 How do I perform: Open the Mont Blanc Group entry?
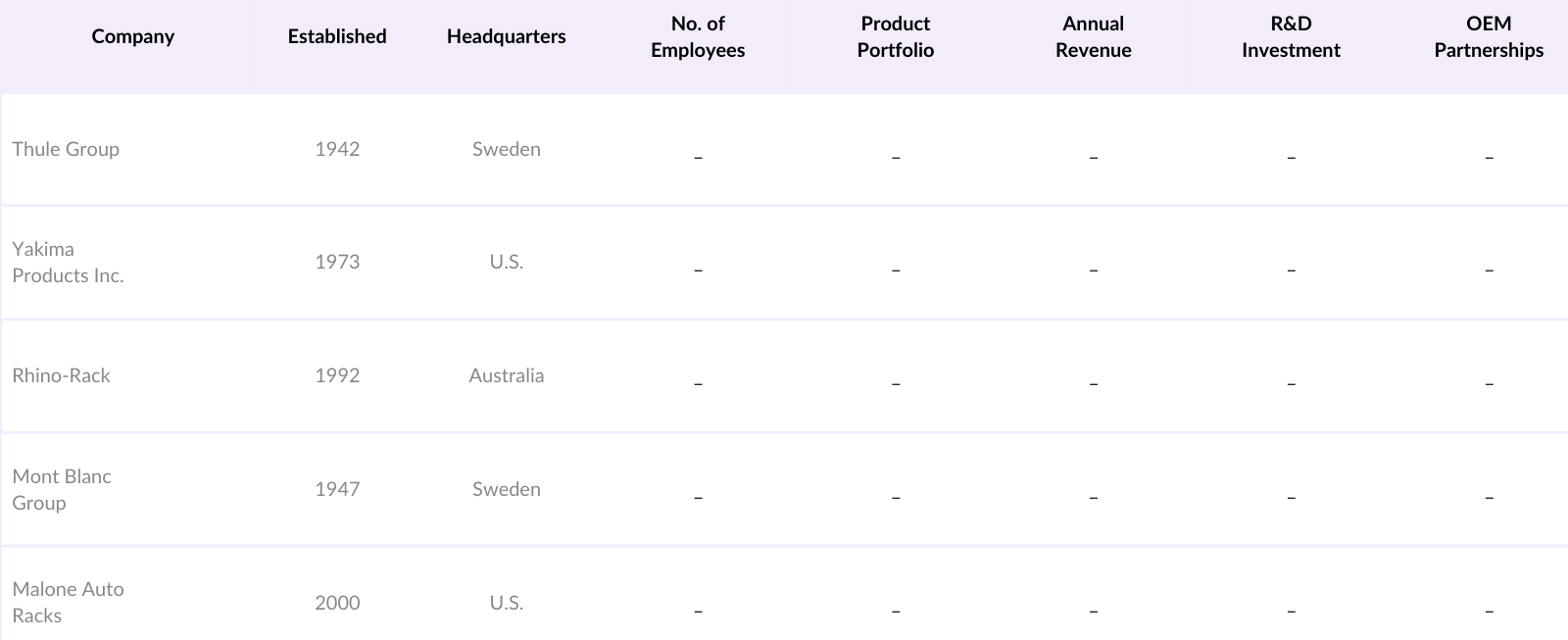61,489
